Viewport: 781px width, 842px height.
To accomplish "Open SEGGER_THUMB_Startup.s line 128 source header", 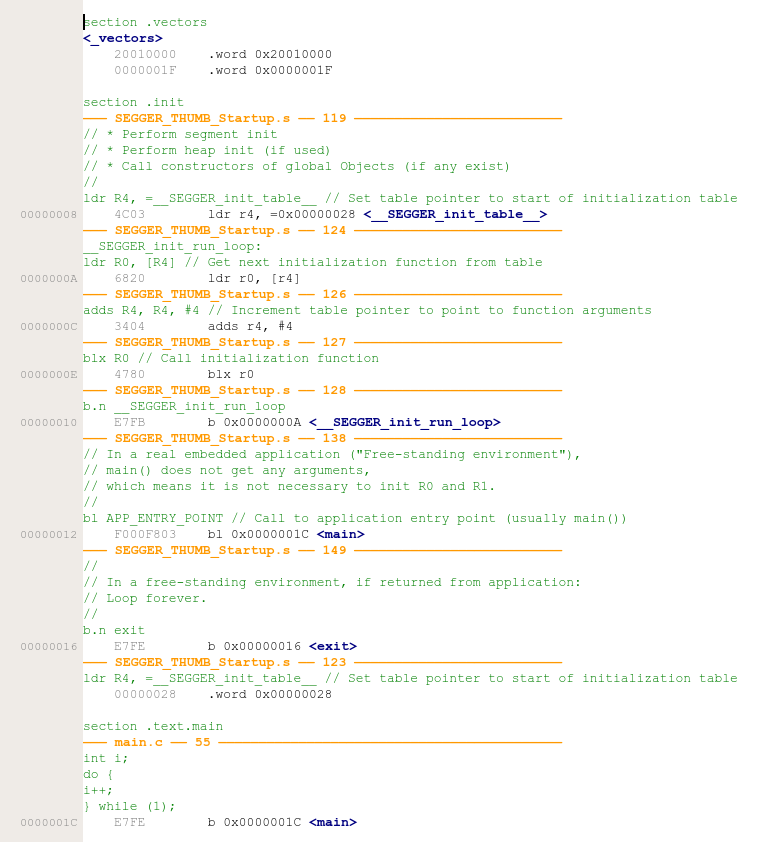I will (x=322, y=390).
